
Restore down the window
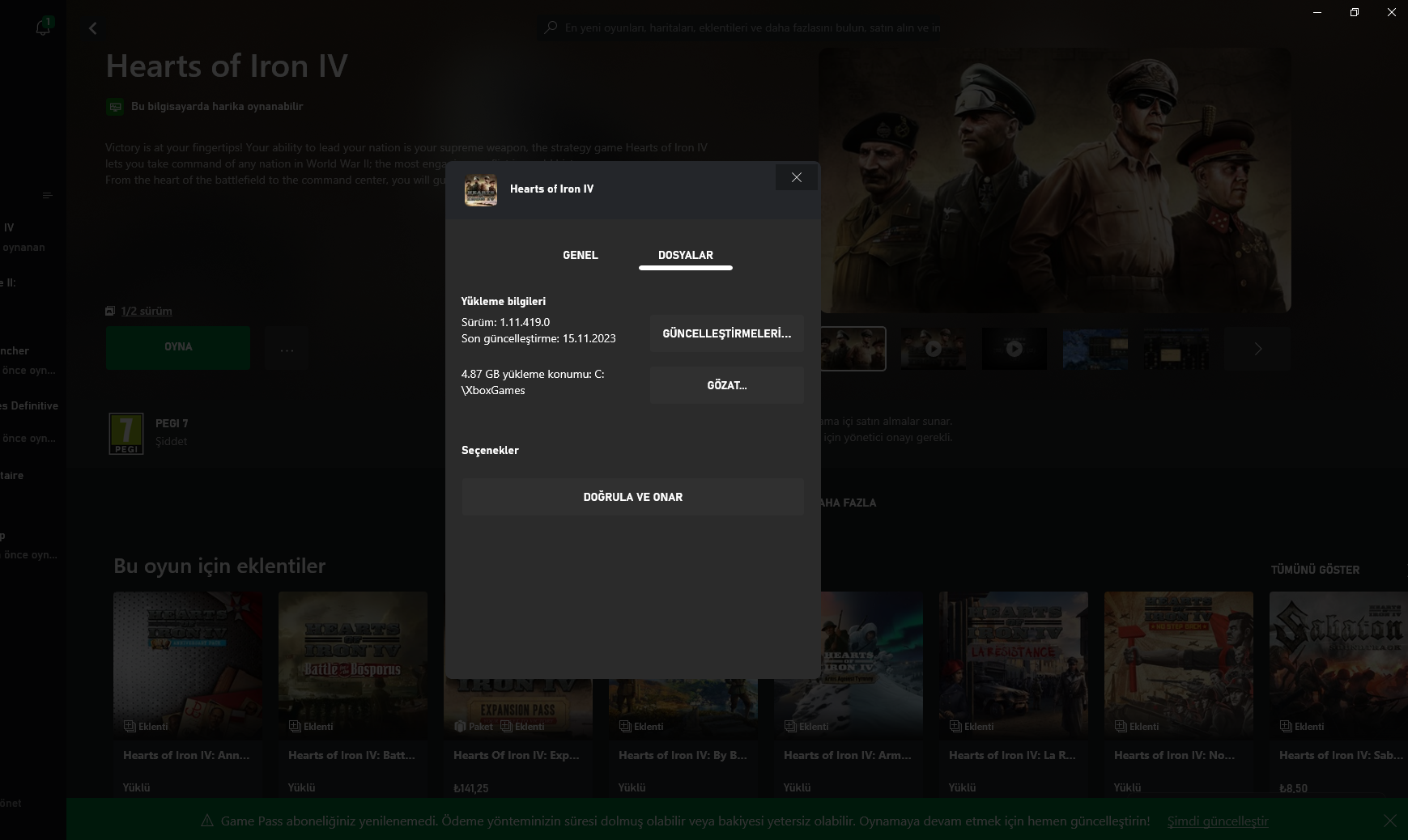(x=1355, y=12)
